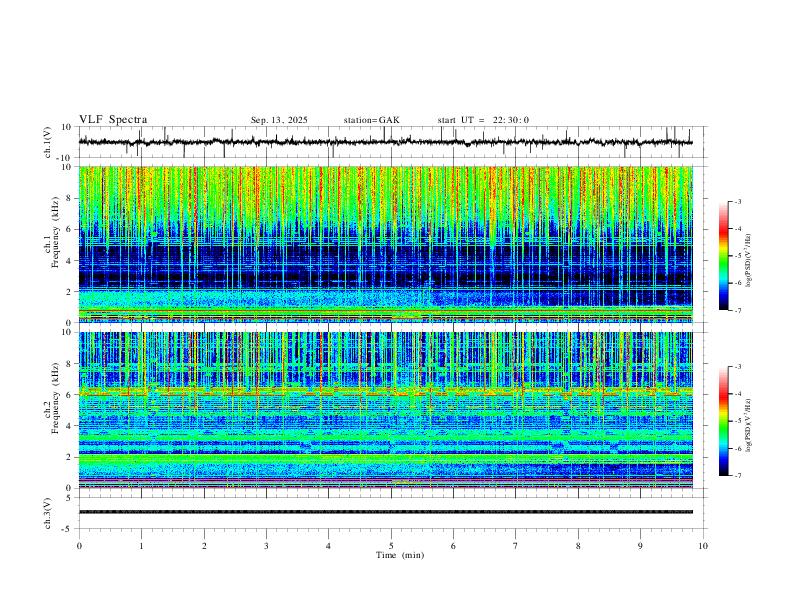Click the date "Sep. 13, 2025"
Image resolution: width=792 pixels, height=612 pixels.
[x=279, y=120]
